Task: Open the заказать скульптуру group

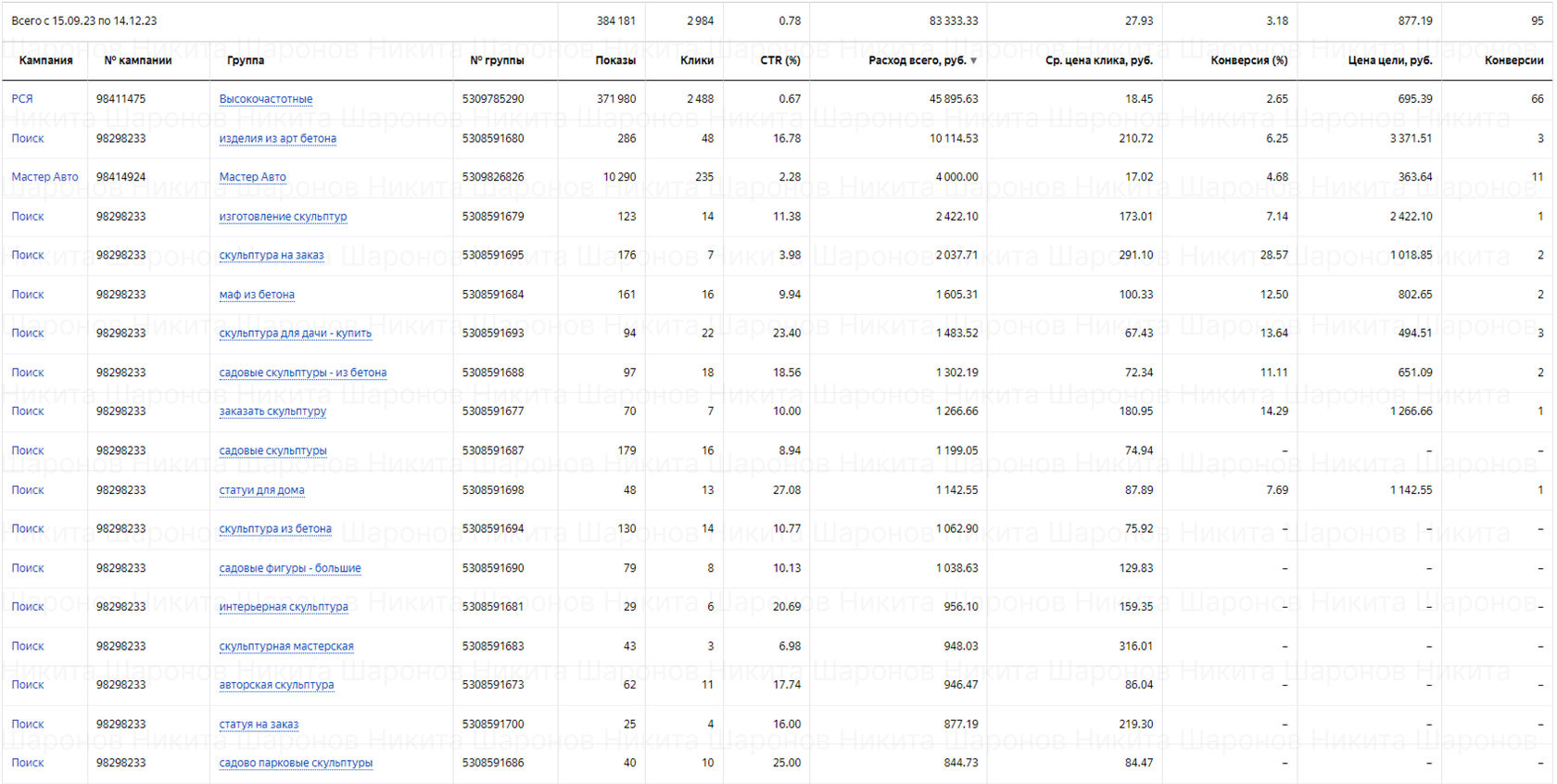Action: point(272,411)
